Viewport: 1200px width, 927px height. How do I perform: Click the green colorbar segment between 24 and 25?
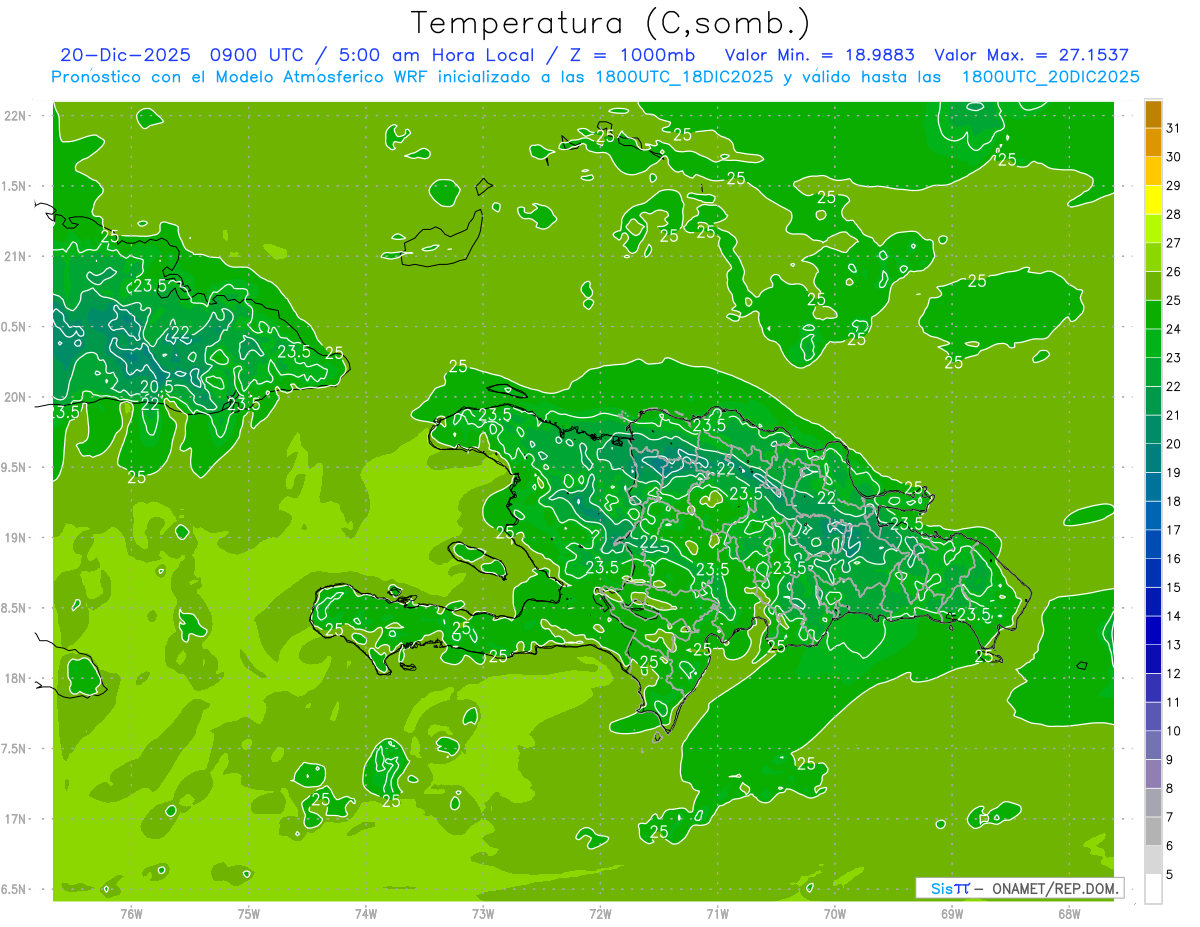point(1153,315)
